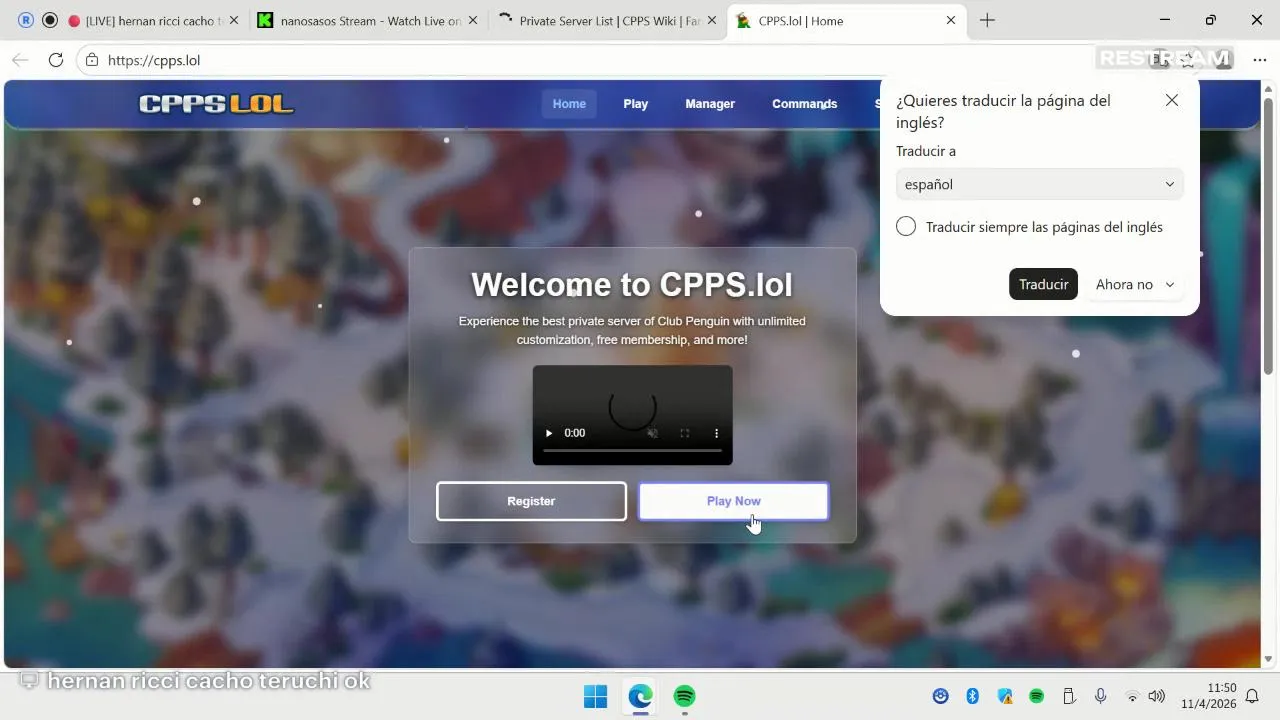Click the scrollbar down arrow
The image size is (1280, 720).
point(1268,659)
